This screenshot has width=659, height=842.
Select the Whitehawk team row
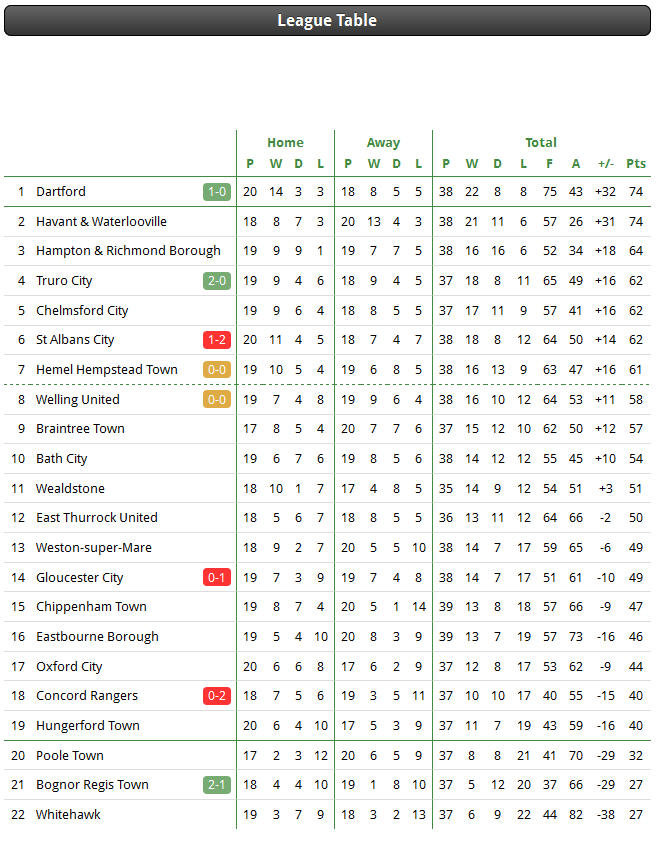pos(327,815)
